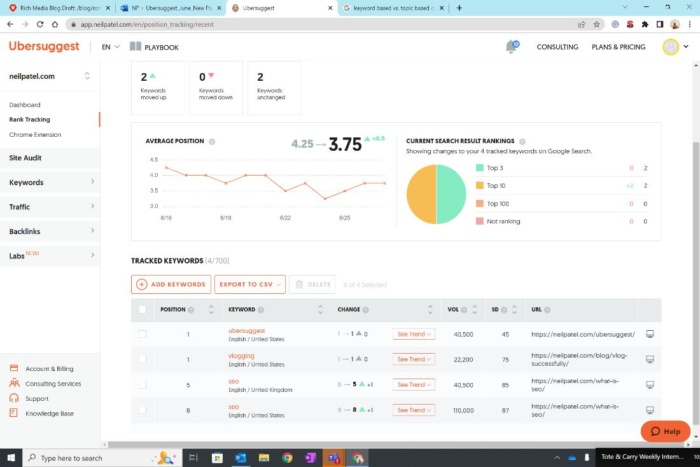Click the pink Not ranking legend swatch
The width and height of the screenshot is (700, 467).
[479, 221]
